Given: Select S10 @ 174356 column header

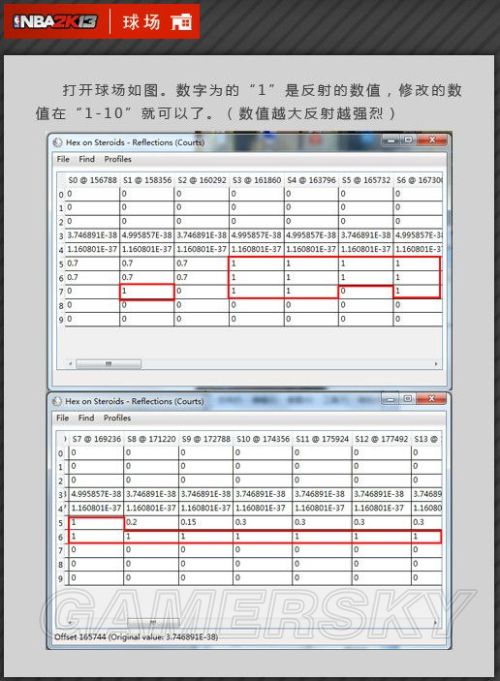Looking at the screenshot, I should [x=263, y=439].
